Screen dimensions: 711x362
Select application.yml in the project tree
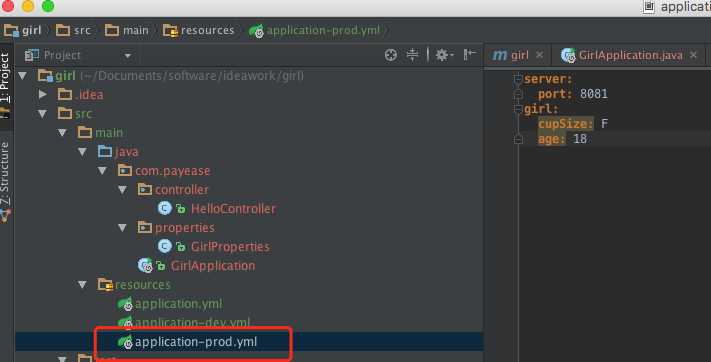[179, 304]
